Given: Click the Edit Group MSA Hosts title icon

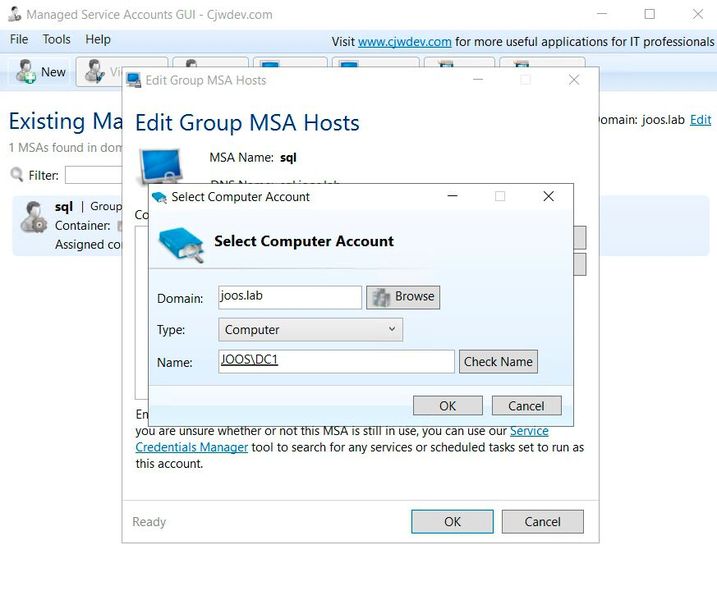Looking at the screenshot, I should point(134,80).
